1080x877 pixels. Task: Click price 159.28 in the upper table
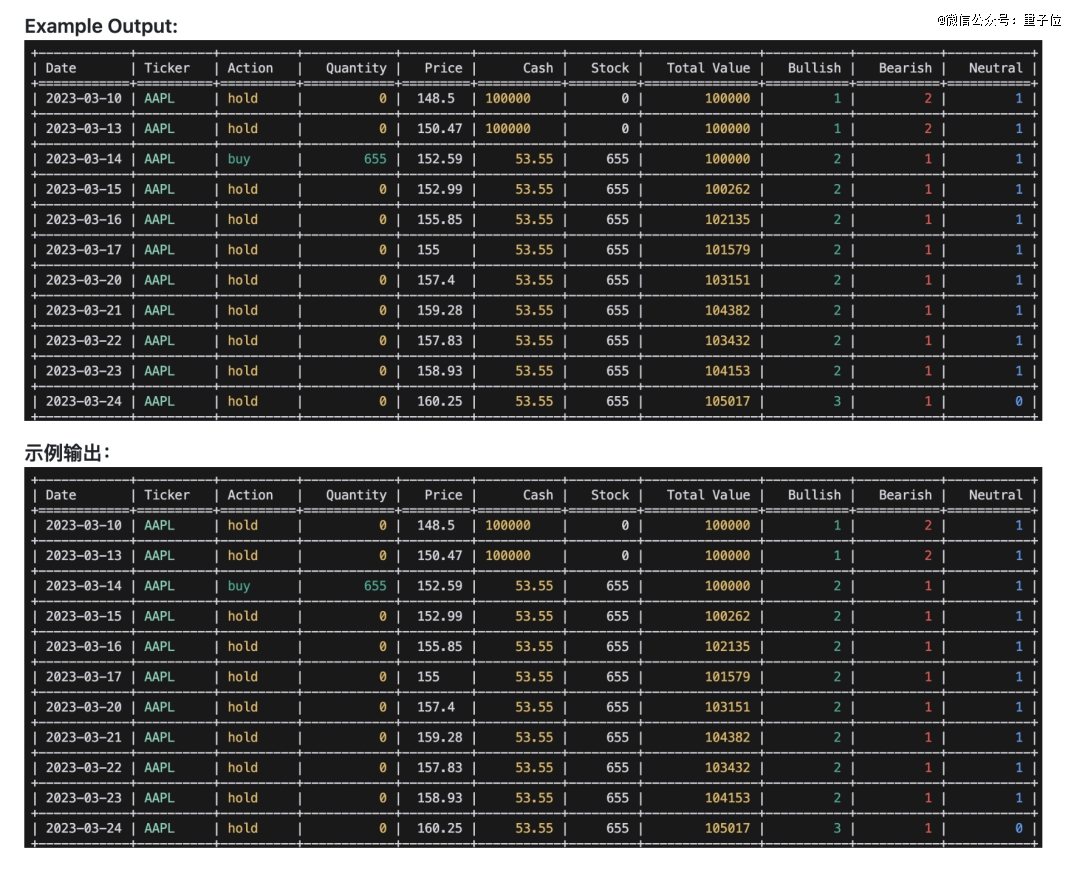[x=440, y=310]
